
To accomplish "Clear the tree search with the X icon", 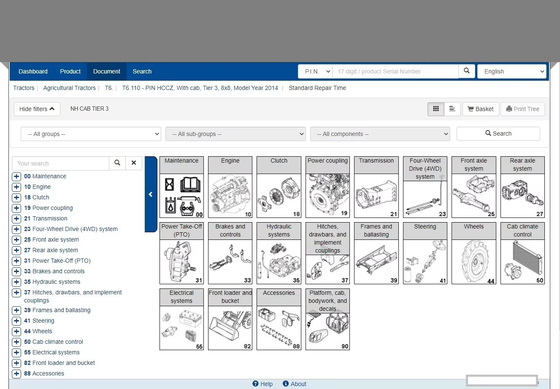I will click(x=134, y=163).
